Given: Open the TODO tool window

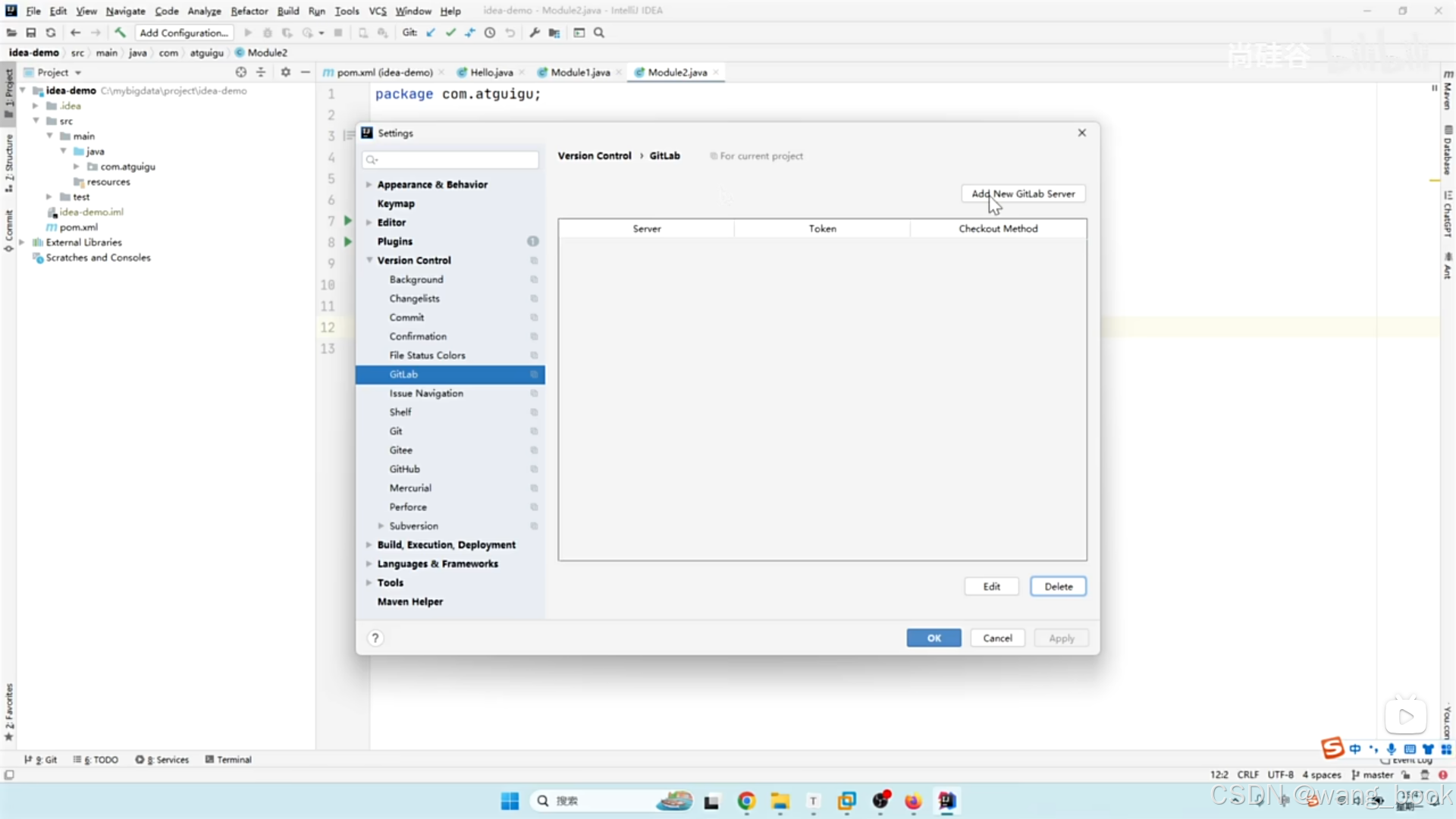Looking at the screenshot, I should pyautogui.click(x=96, y=760).
